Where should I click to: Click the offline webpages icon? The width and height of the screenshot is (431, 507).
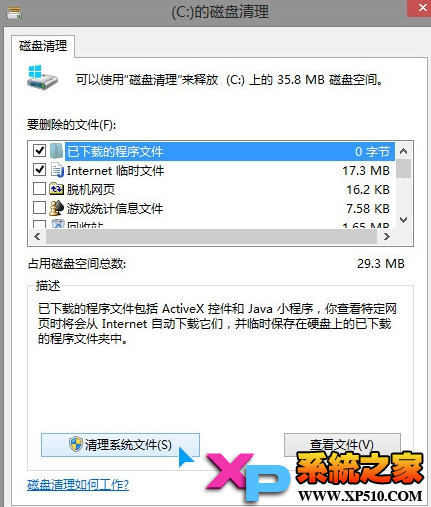tap(57, 189)
